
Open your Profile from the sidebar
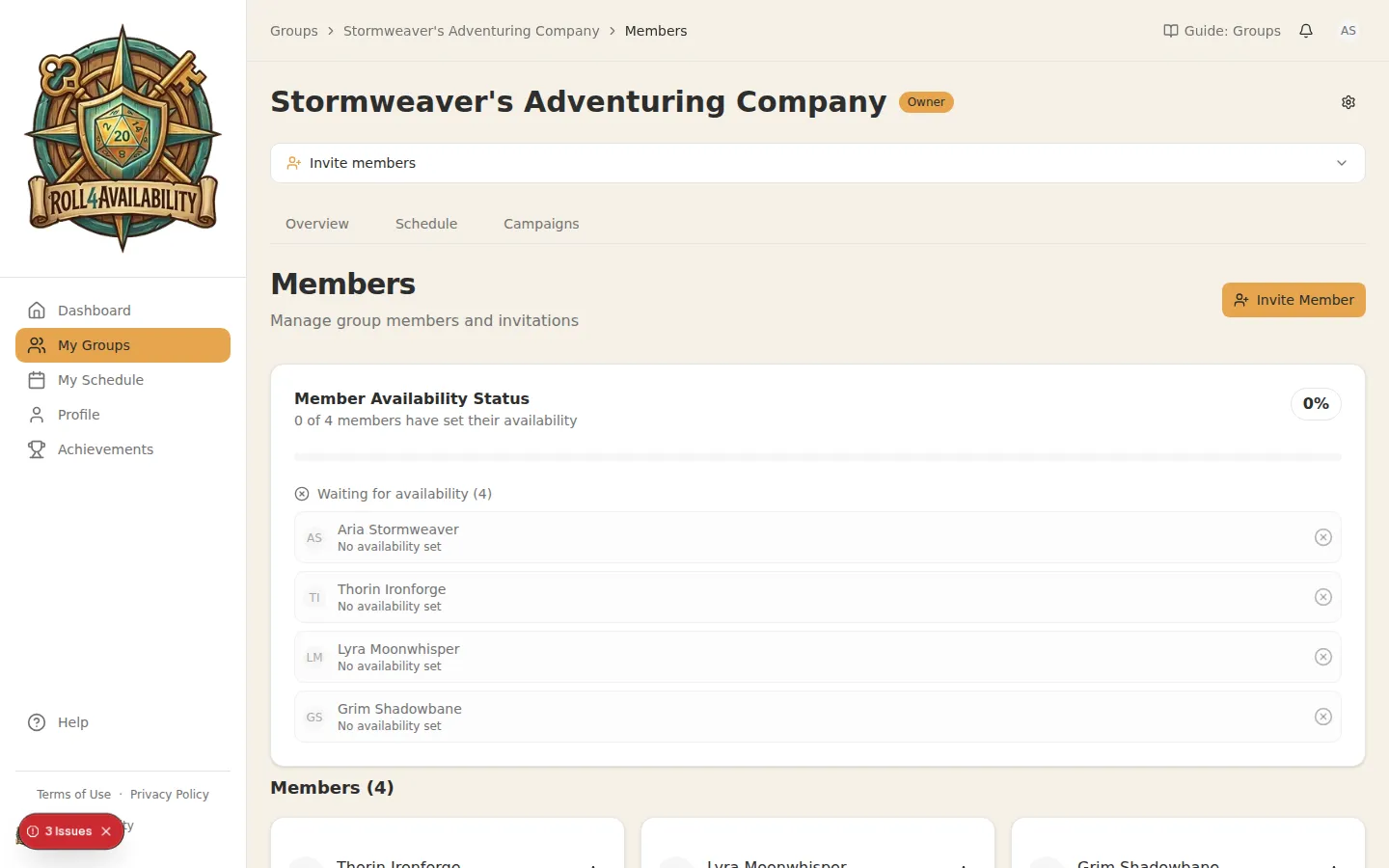[x=76, y=414]
